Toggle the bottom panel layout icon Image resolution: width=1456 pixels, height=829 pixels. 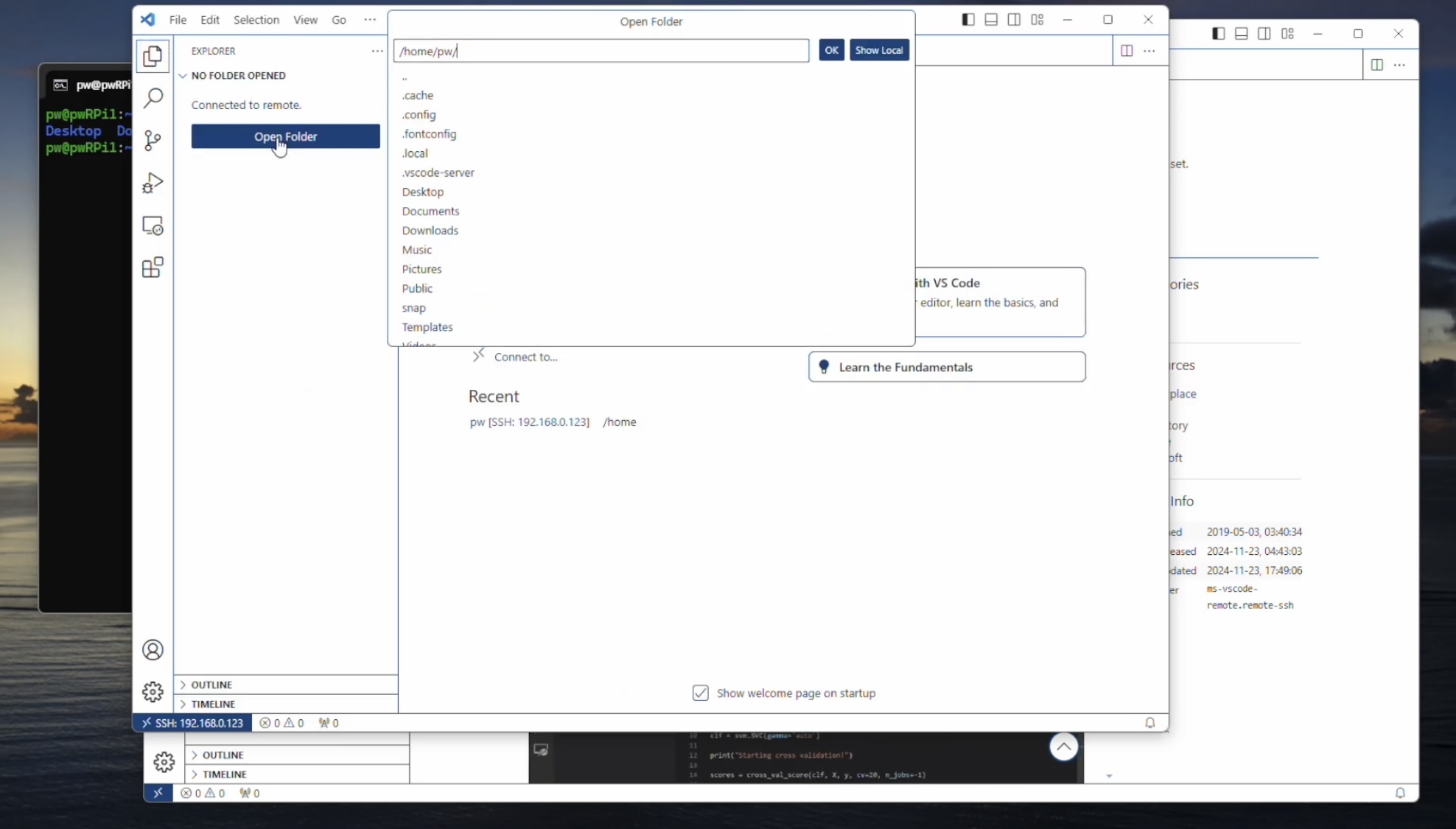(991, 20)
